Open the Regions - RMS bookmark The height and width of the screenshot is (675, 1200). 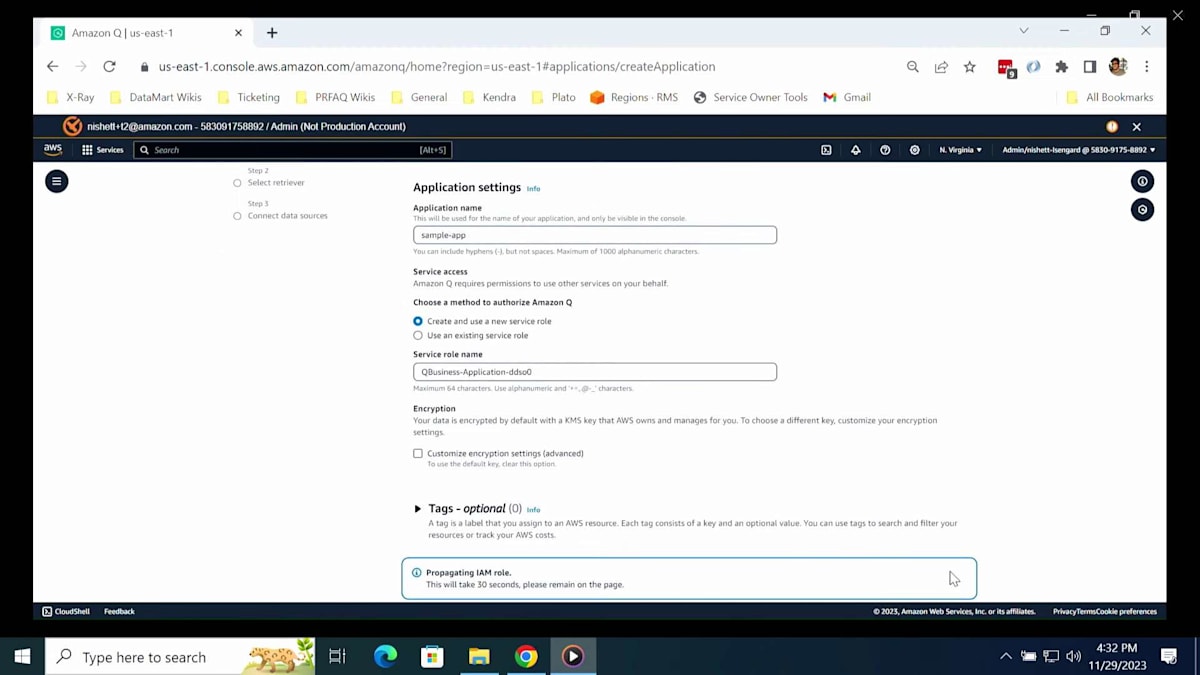(634, 97)
